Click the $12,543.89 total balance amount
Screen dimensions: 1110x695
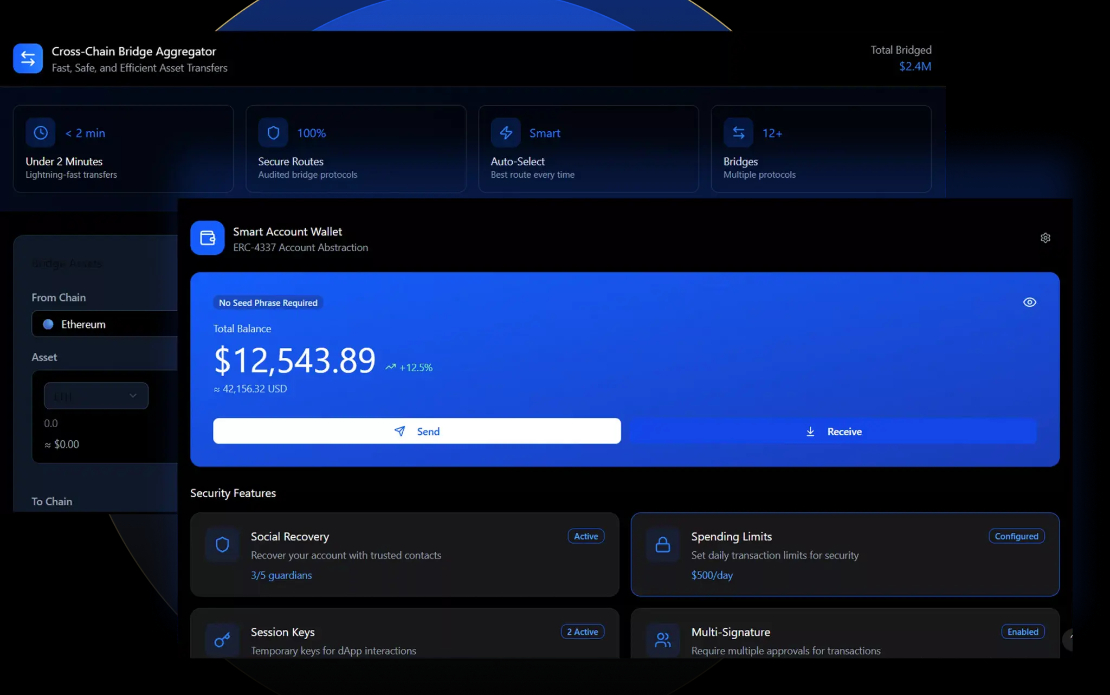point(294,360)
